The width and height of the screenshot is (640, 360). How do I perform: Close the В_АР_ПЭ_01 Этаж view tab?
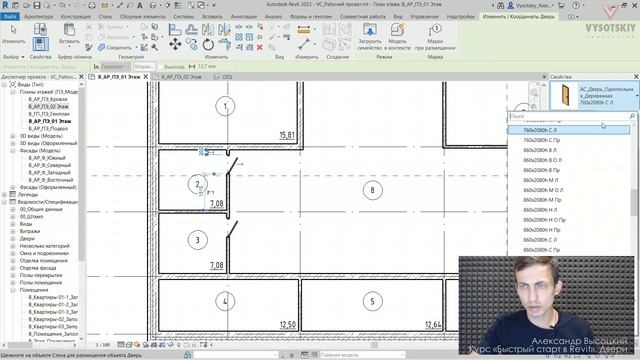click(146, 77)
